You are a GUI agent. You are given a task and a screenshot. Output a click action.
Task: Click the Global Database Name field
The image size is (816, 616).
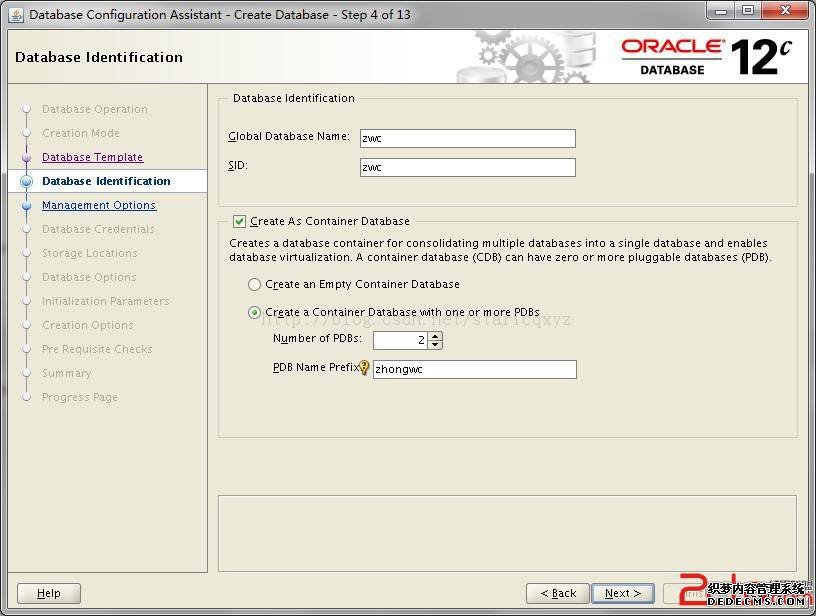[x=467, y=139]
